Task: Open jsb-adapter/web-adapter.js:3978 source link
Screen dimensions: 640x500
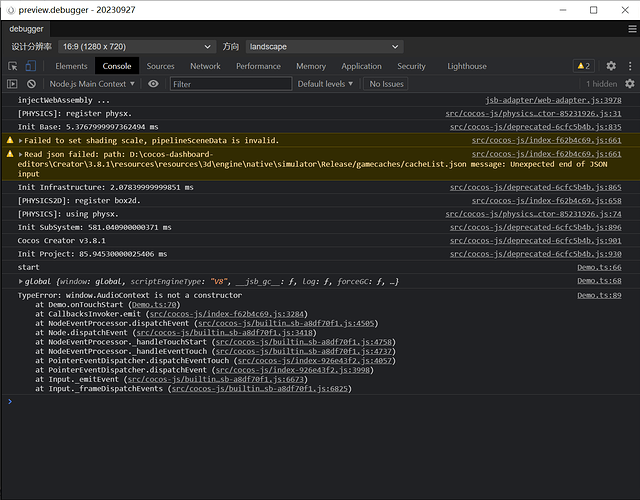Action: (553, 100)
